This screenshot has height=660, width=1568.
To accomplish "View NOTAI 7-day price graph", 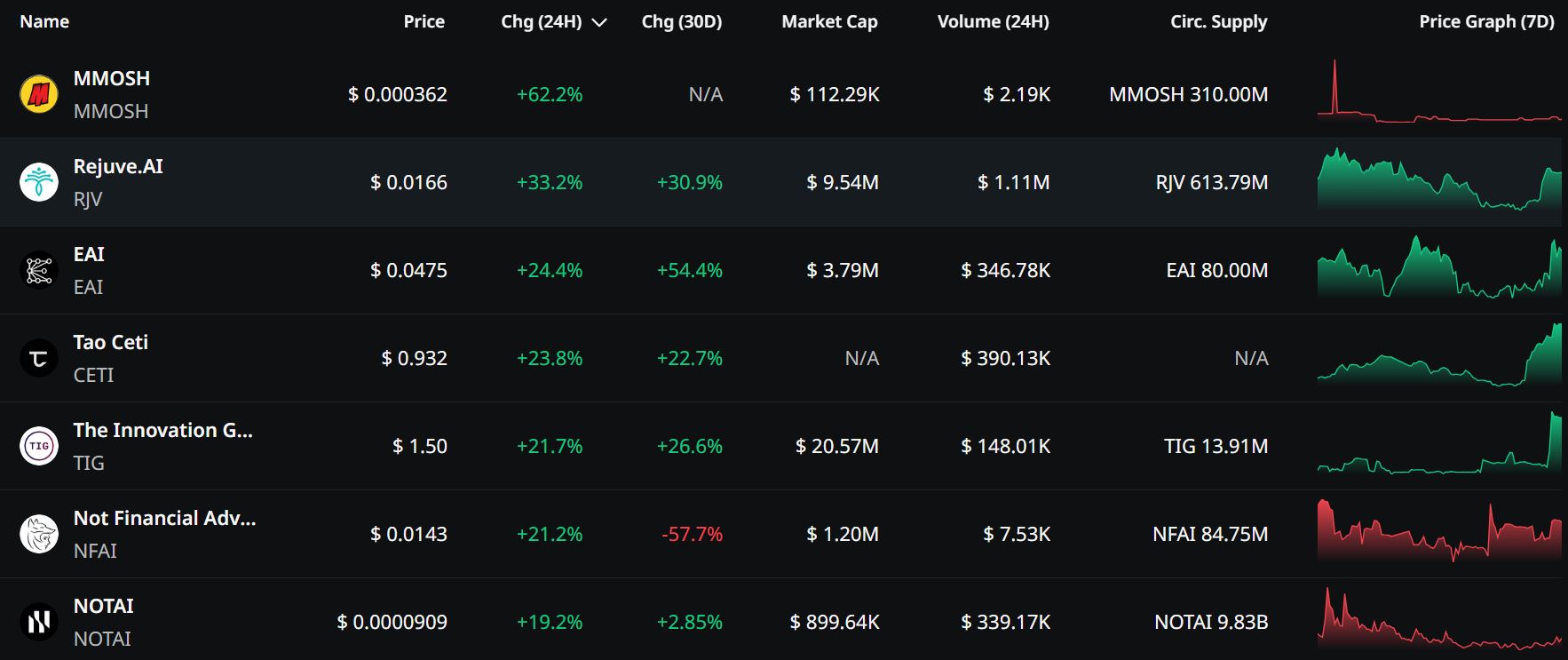I will [1438, 621].
